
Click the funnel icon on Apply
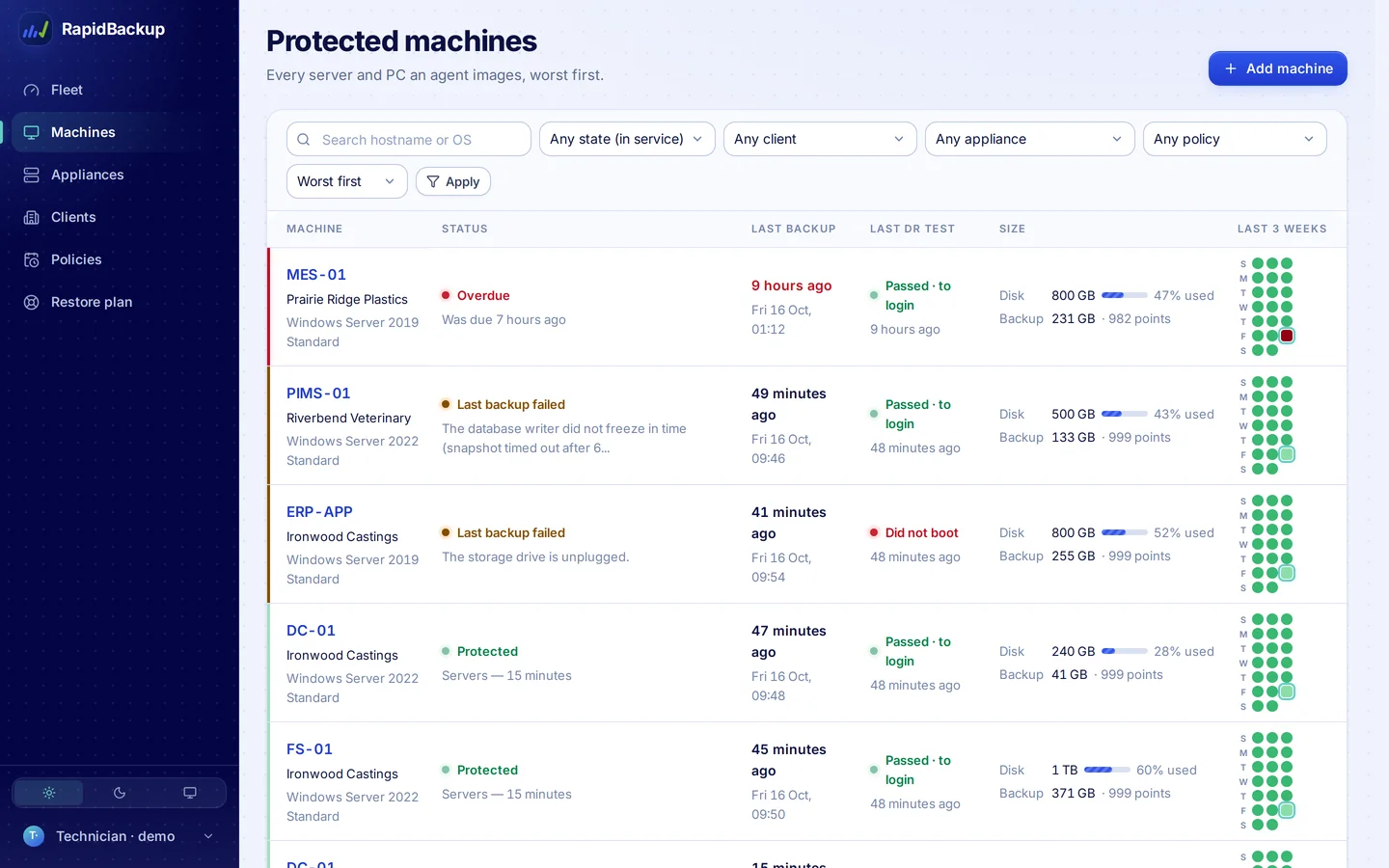[x=433, y=181]
